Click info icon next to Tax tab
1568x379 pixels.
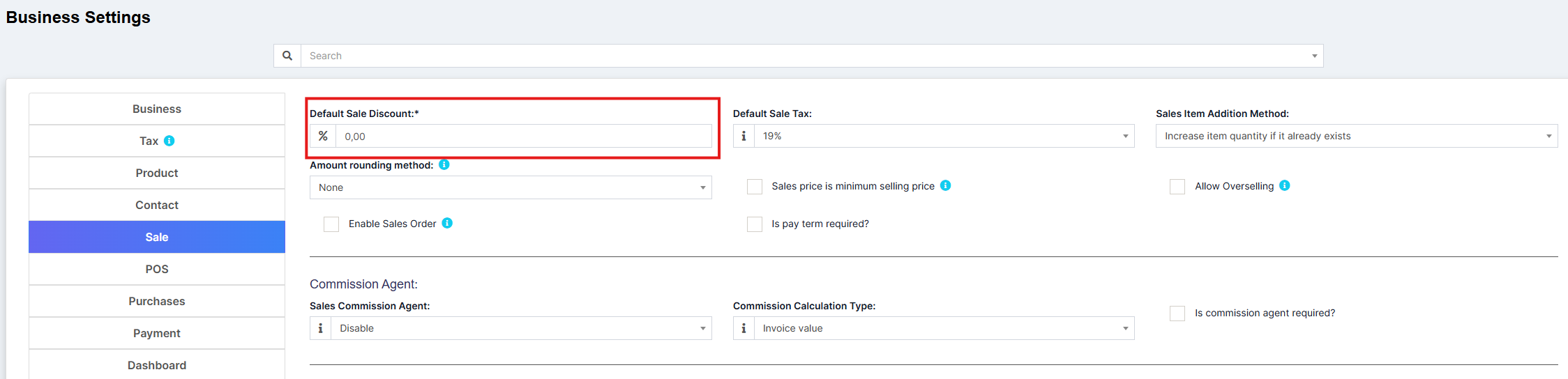click(x=169, y=141)
